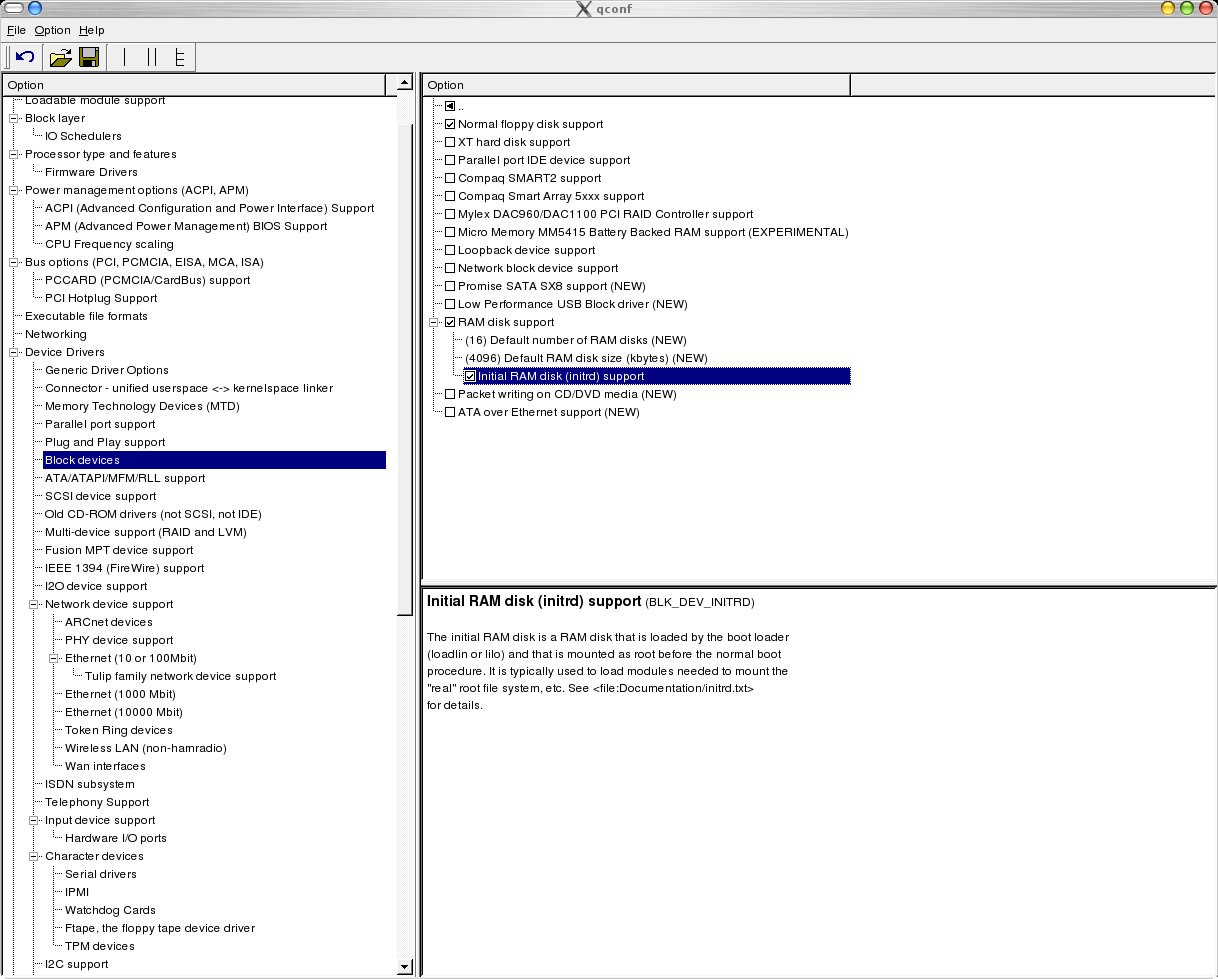Collapse Ethernet (10 or 100Mbit) tree node

point(55,658)
